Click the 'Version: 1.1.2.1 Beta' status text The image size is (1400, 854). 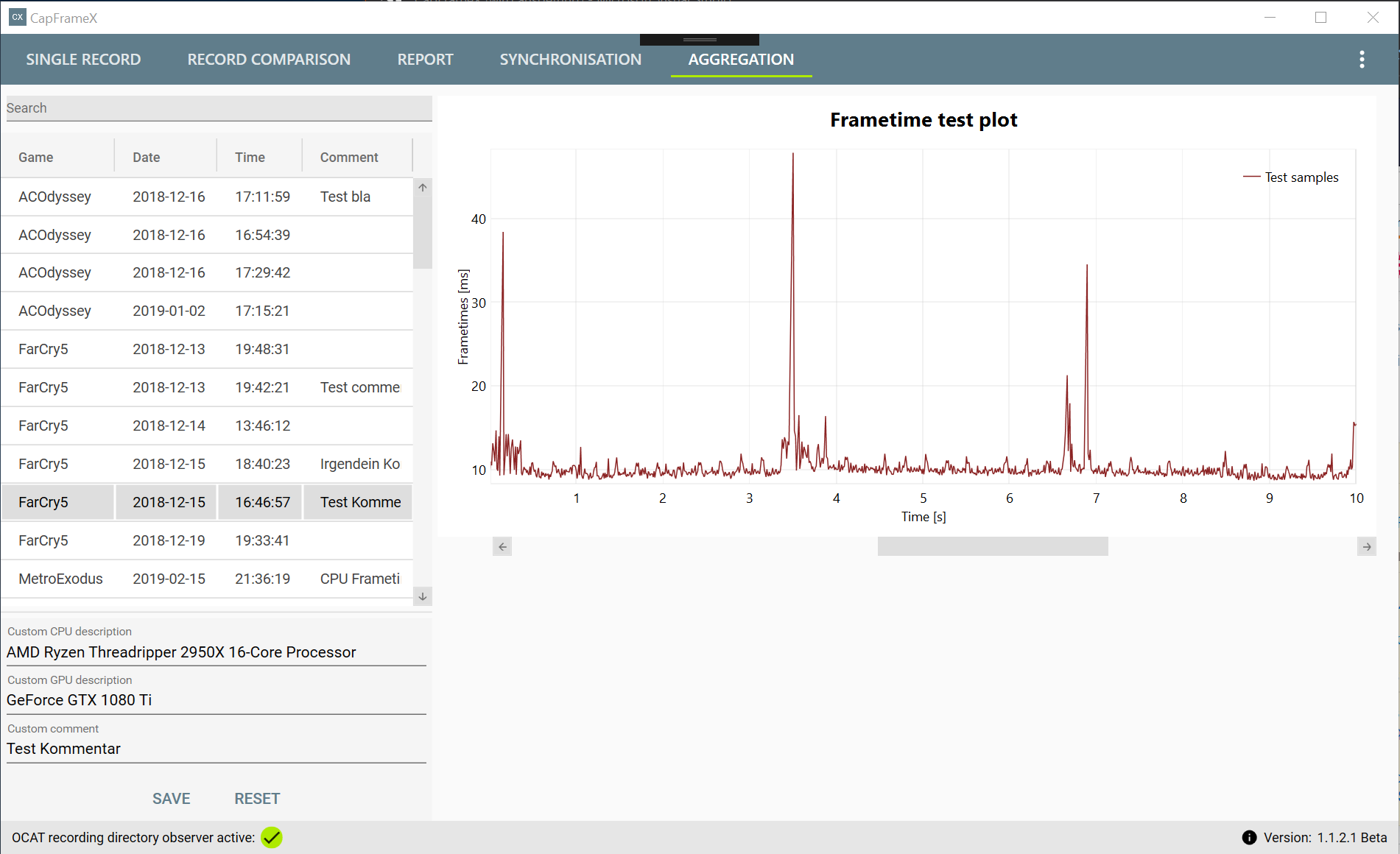(1325, 838)
